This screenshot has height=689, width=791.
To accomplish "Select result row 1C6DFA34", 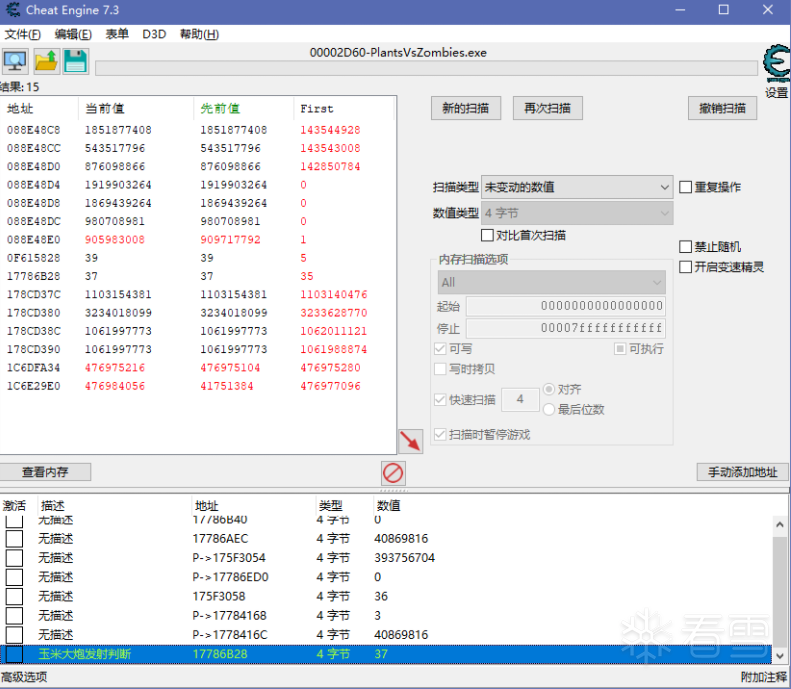I will click(x=198, y=368).
